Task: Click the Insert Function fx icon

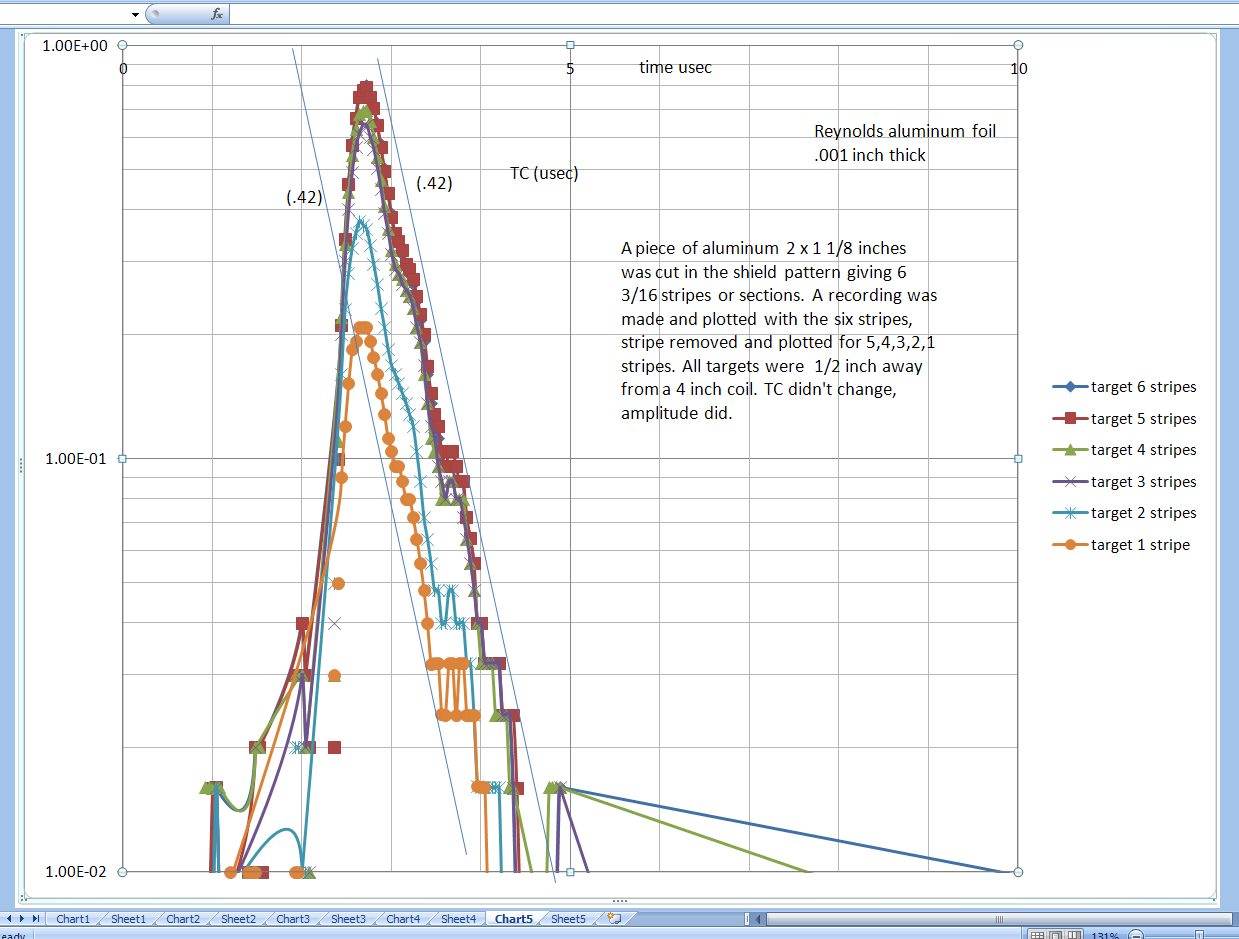Action: click(x=217, y=14)
